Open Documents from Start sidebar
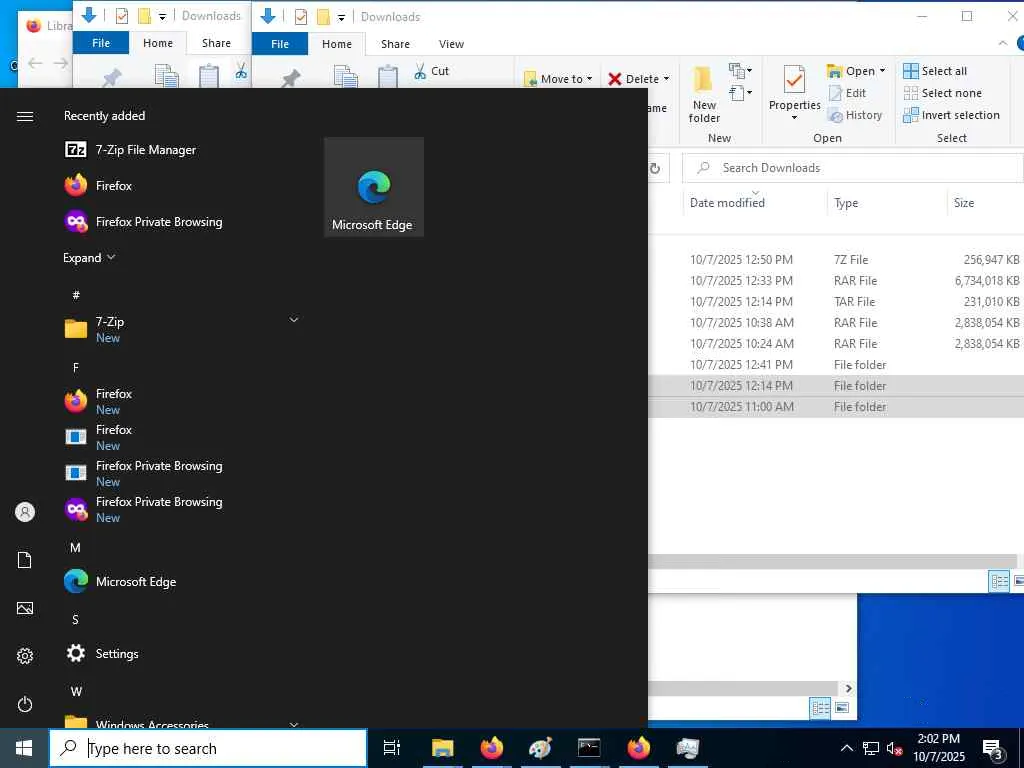This screenshot has height=768, width=1024. coord(25,560)
